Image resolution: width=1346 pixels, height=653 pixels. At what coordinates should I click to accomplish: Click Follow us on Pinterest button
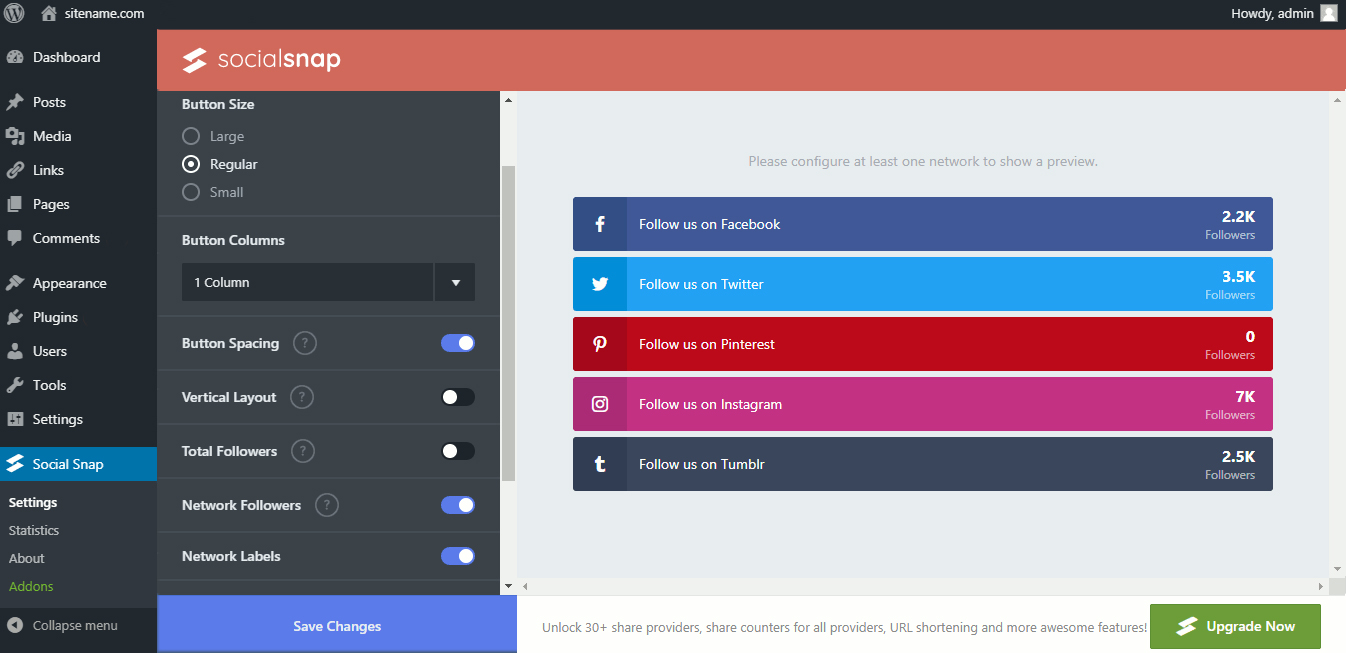coord(923,344)
